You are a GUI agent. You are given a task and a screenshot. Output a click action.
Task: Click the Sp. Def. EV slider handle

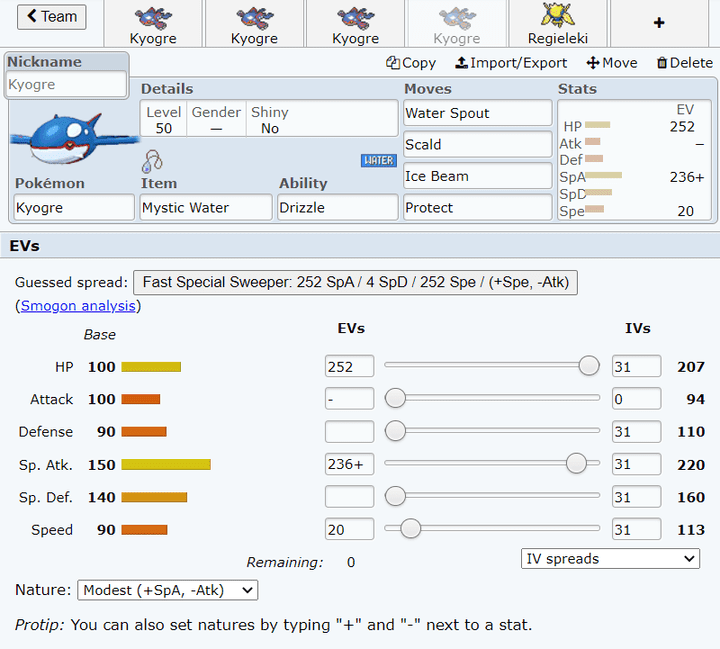coord(395,496)
